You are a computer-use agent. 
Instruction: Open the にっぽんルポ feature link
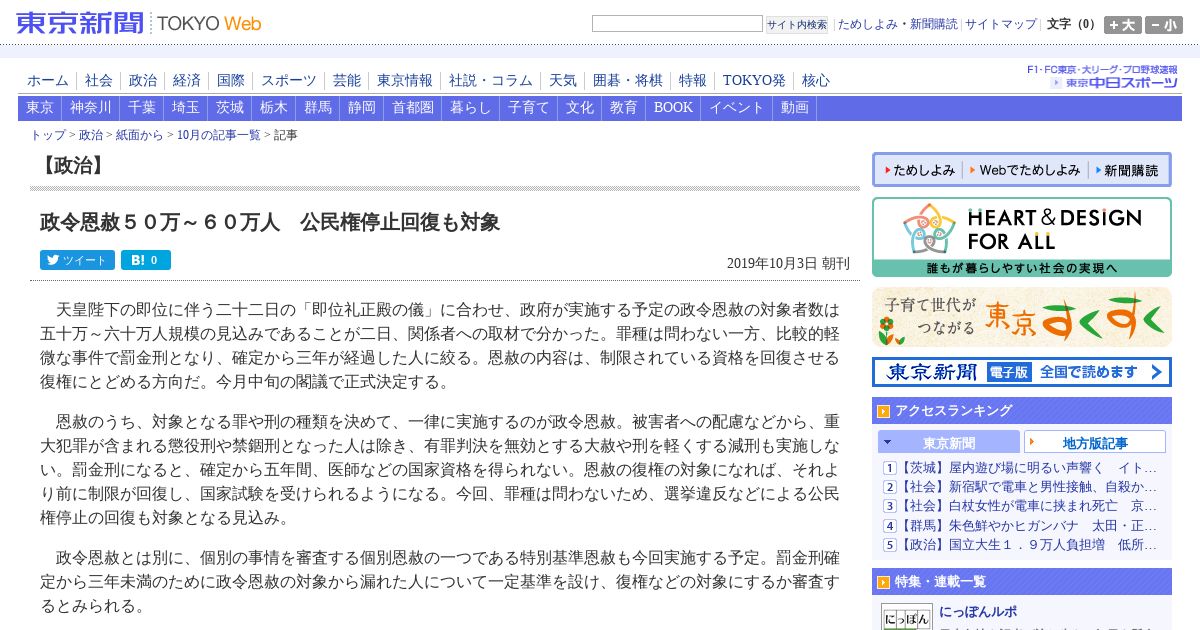click(978, 612)
